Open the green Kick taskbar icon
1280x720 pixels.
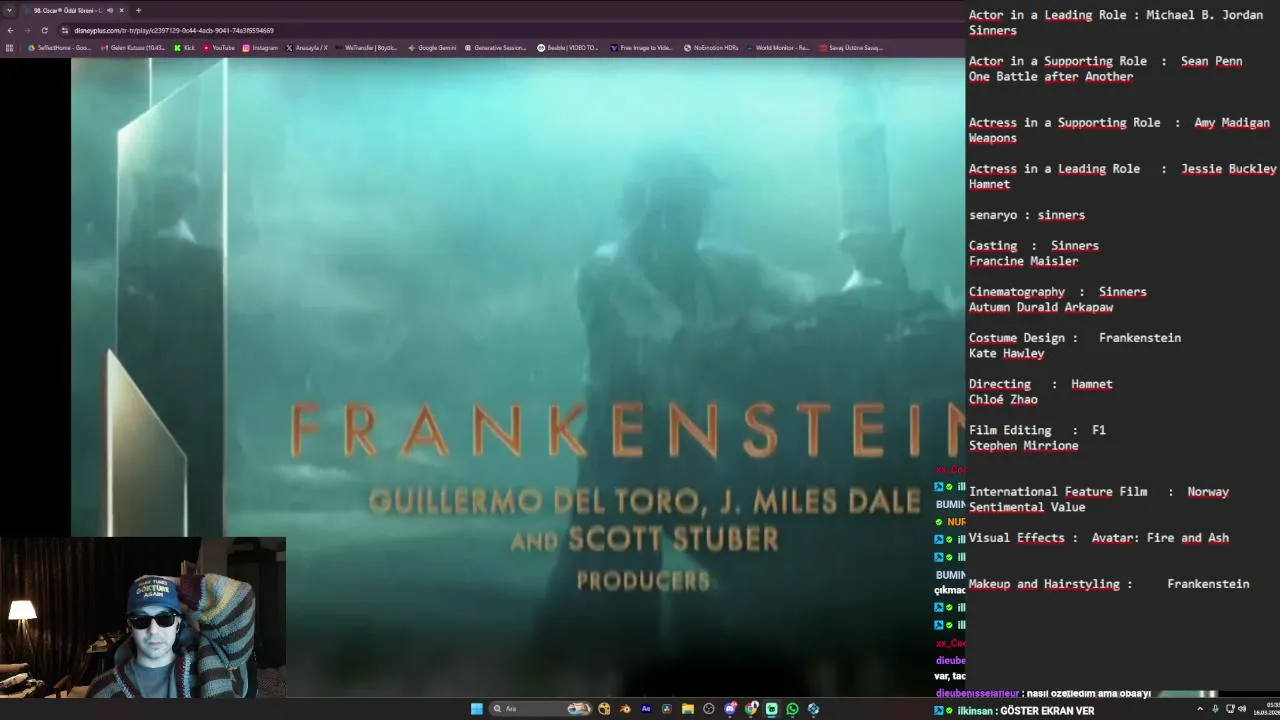coord(771,709)
